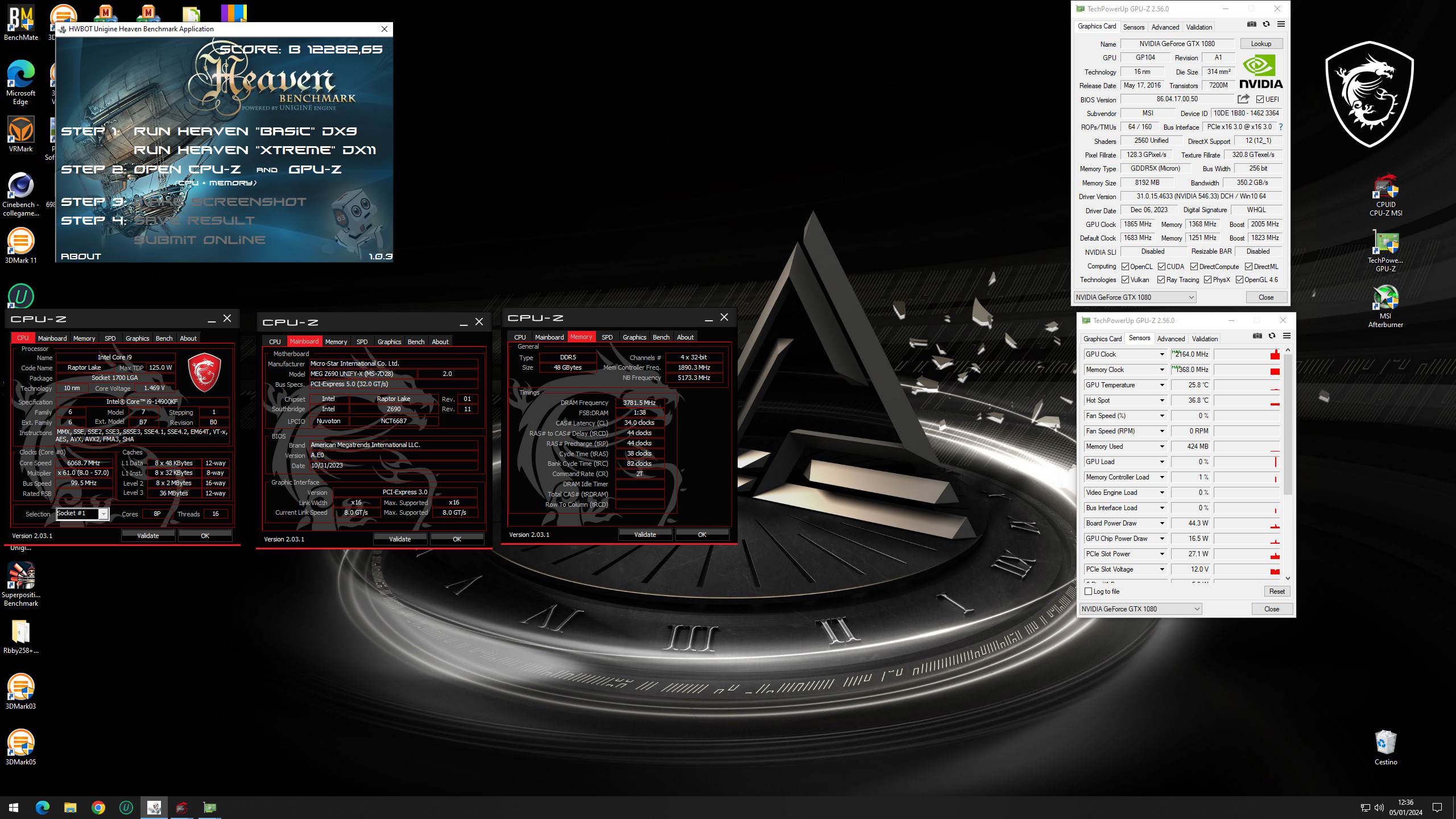Expand the Hot Spot sensor dropdown

click(x=1162, y=400)
